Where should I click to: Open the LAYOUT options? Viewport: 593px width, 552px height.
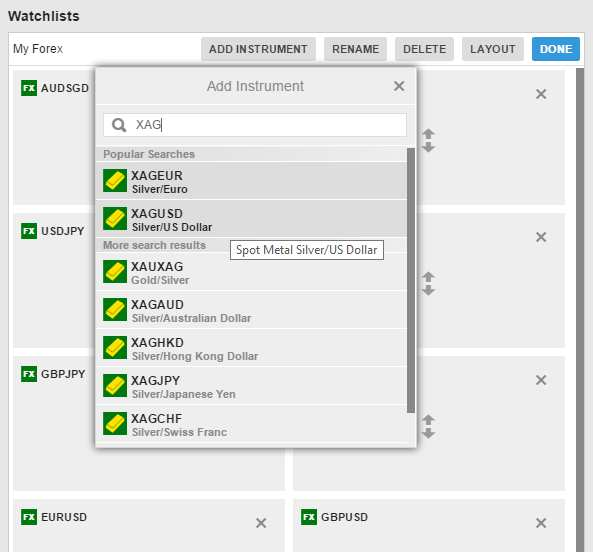[492, 49]
